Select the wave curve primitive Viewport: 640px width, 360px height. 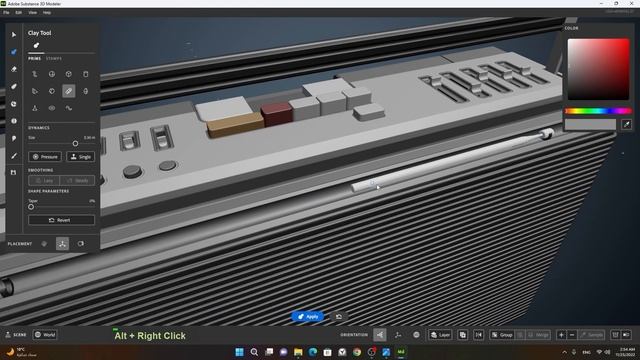(69, 108)
